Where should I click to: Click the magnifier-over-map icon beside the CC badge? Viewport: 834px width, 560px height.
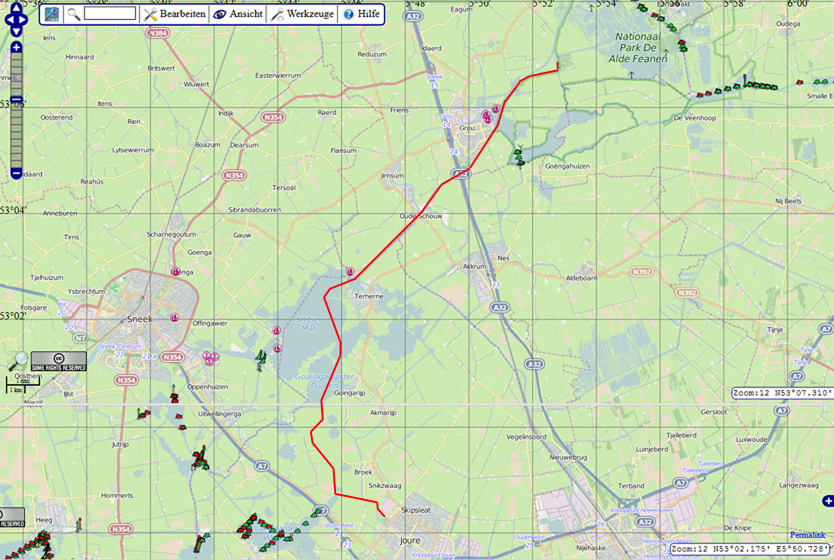(x=18, y=362)
